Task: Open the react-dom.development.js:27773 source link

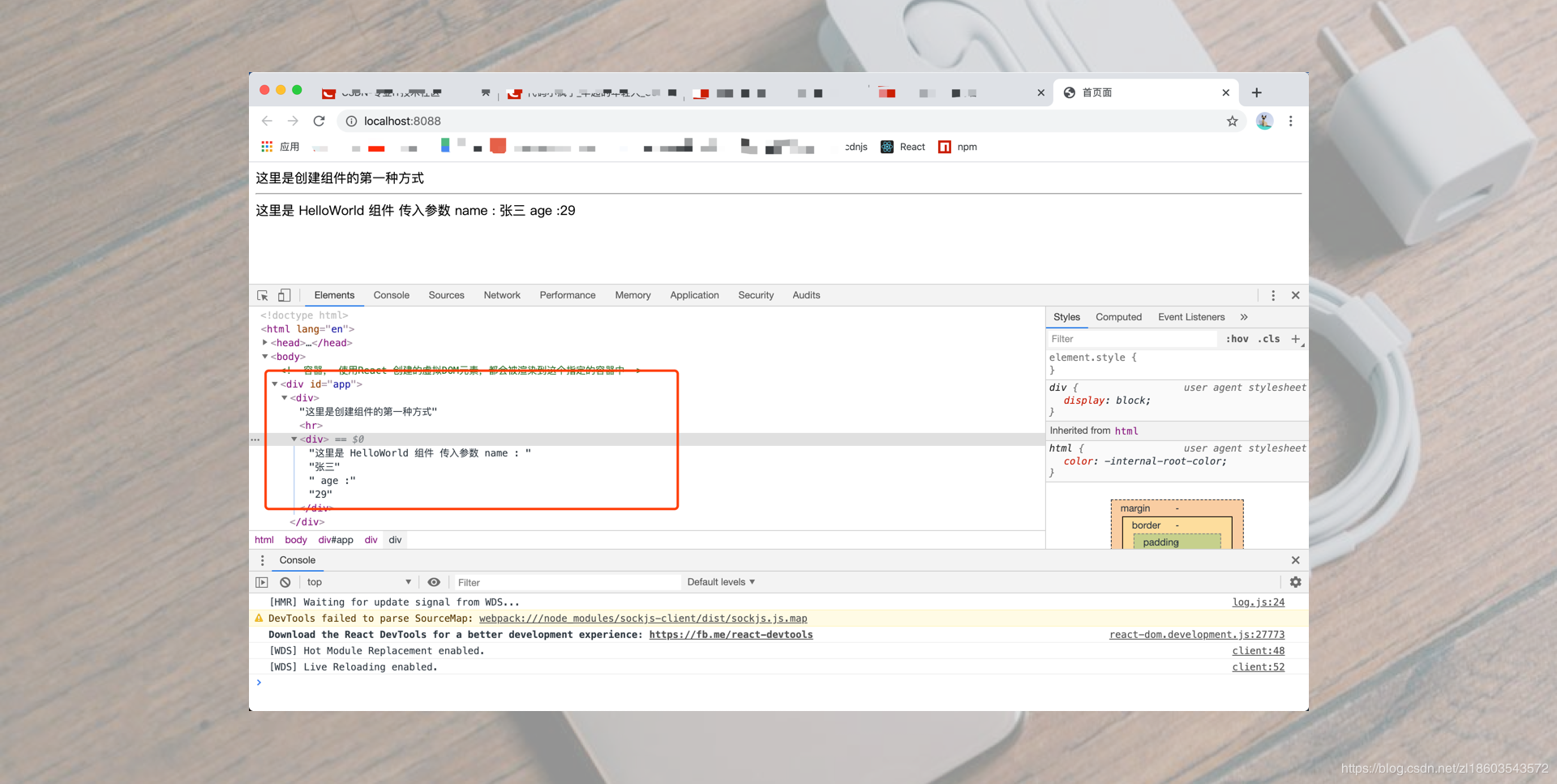Action: [1197, 635]
